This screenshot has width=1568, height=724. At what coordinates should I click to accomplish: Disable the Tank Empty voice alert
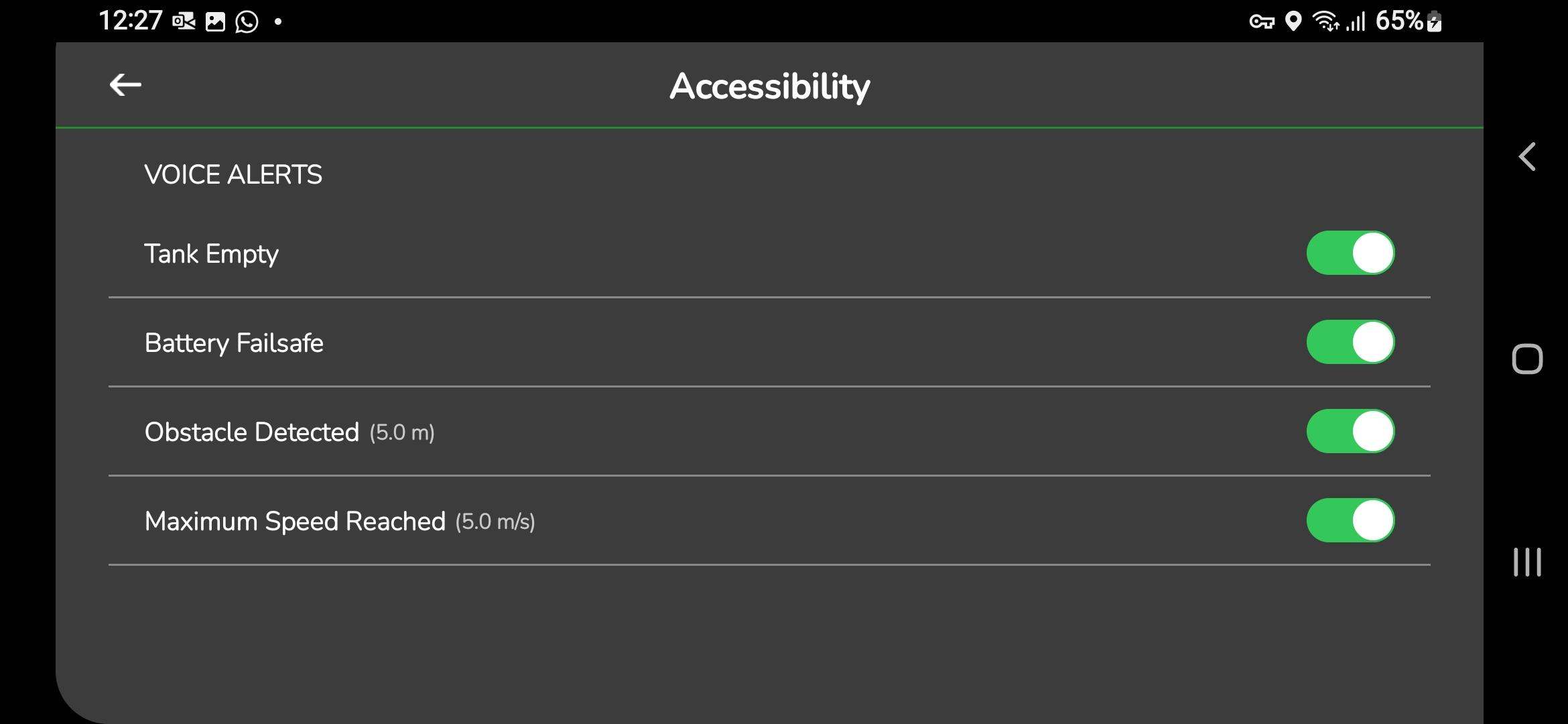[x=1350, y=253]
